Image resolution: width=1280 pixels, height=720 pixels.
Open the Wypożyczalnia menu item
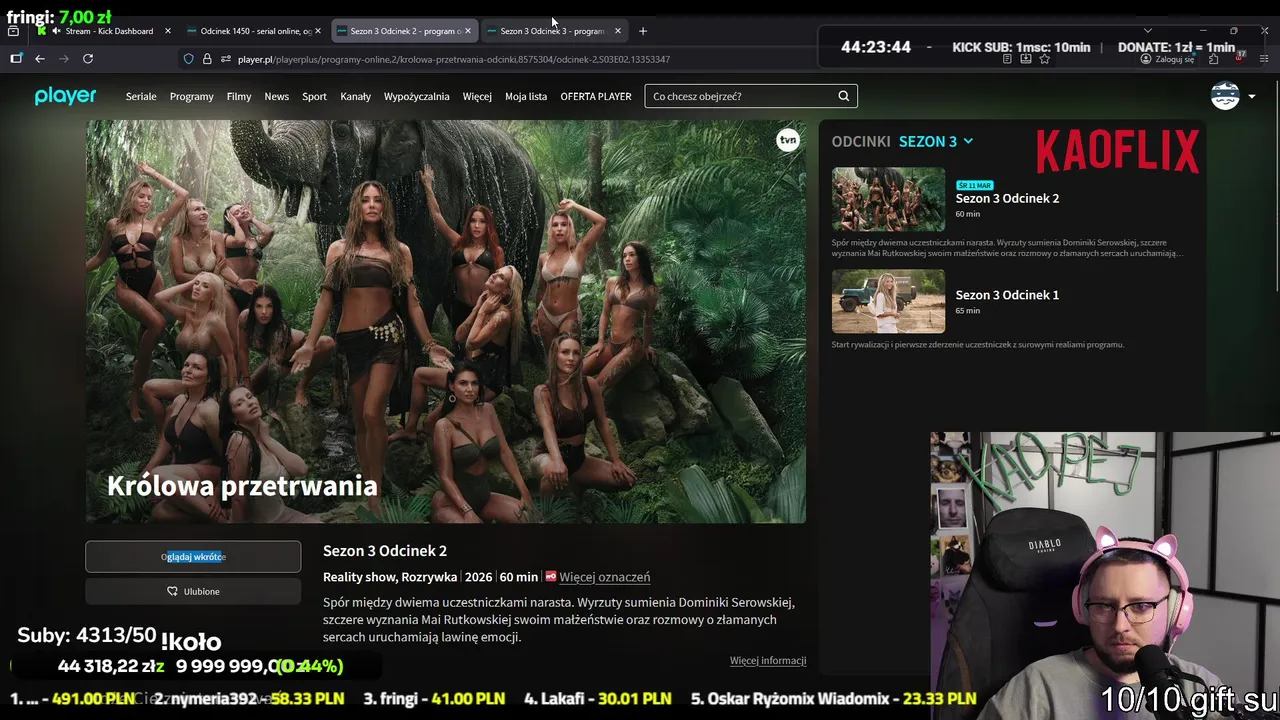tap(417, 96)
